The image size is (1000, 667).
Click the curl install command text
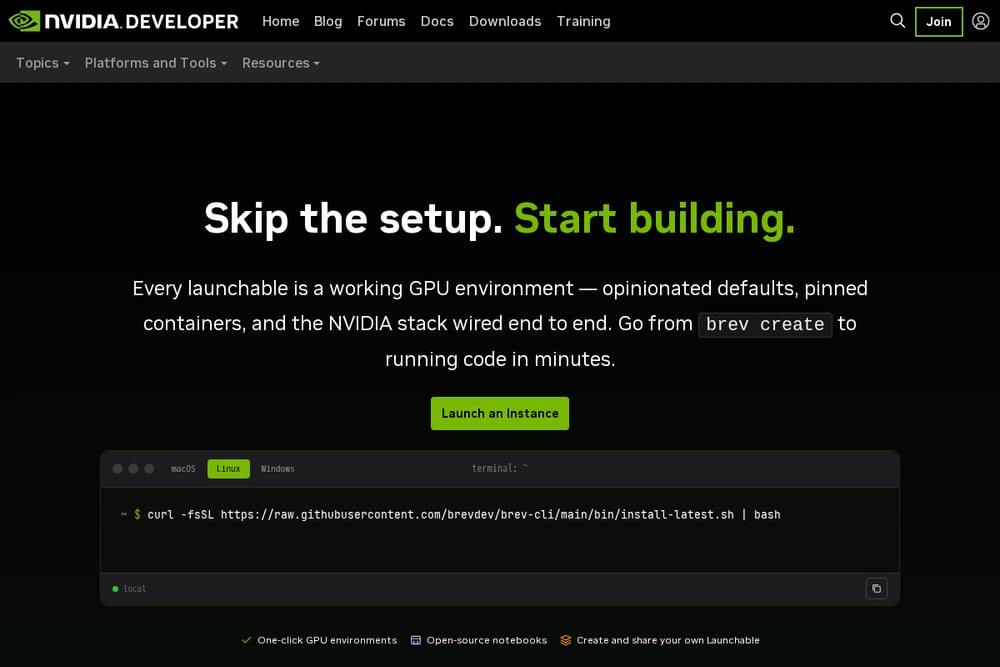tap(464, 515)
